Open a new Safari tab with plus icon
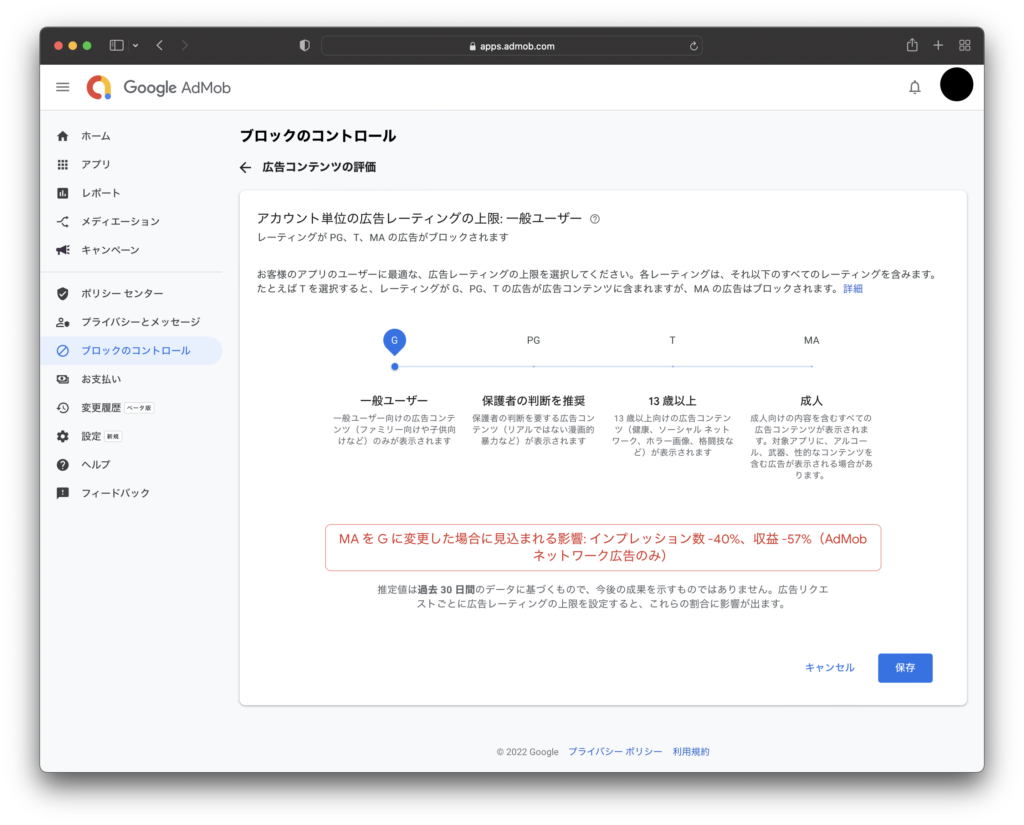The height and width of the screenshot is (825, 1024). click(938, 45)
